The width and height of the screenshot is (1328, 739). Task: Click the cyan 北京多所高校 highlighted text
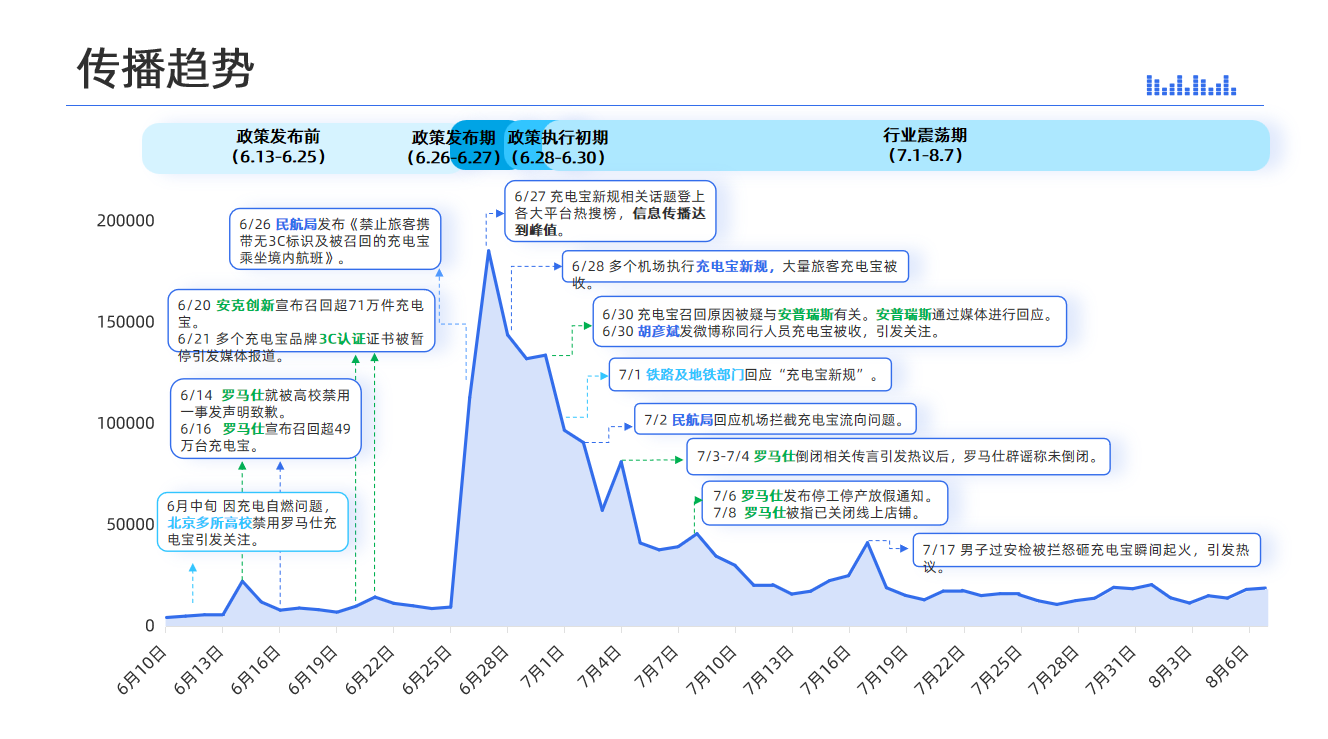coord(209,522)
